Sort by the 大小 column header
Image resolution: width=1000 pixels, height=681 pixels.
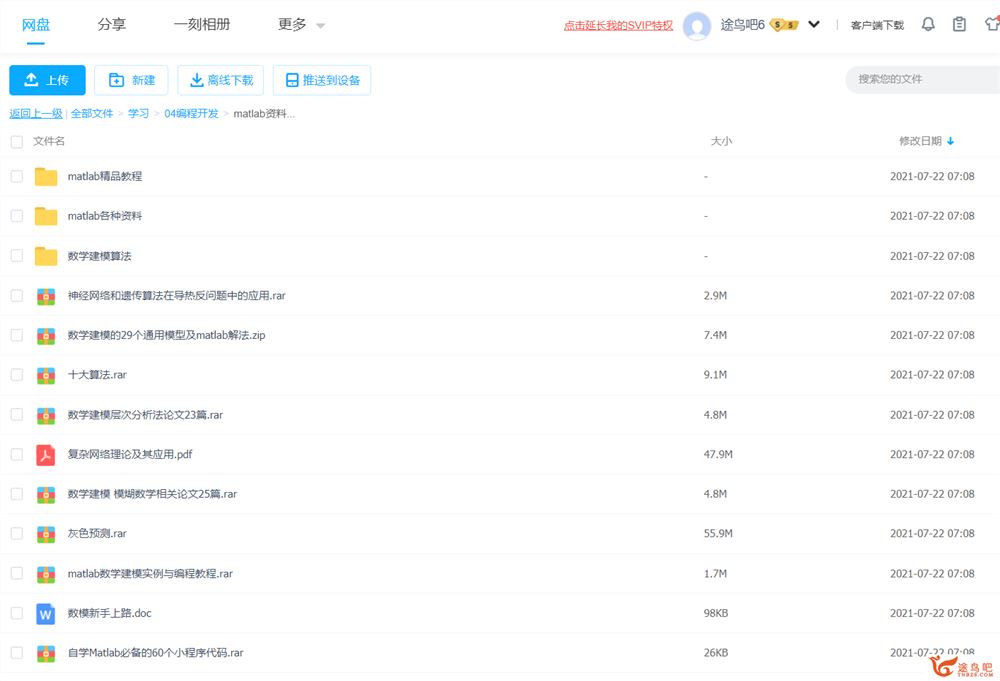pyautogui.click(x=721, y=141)
